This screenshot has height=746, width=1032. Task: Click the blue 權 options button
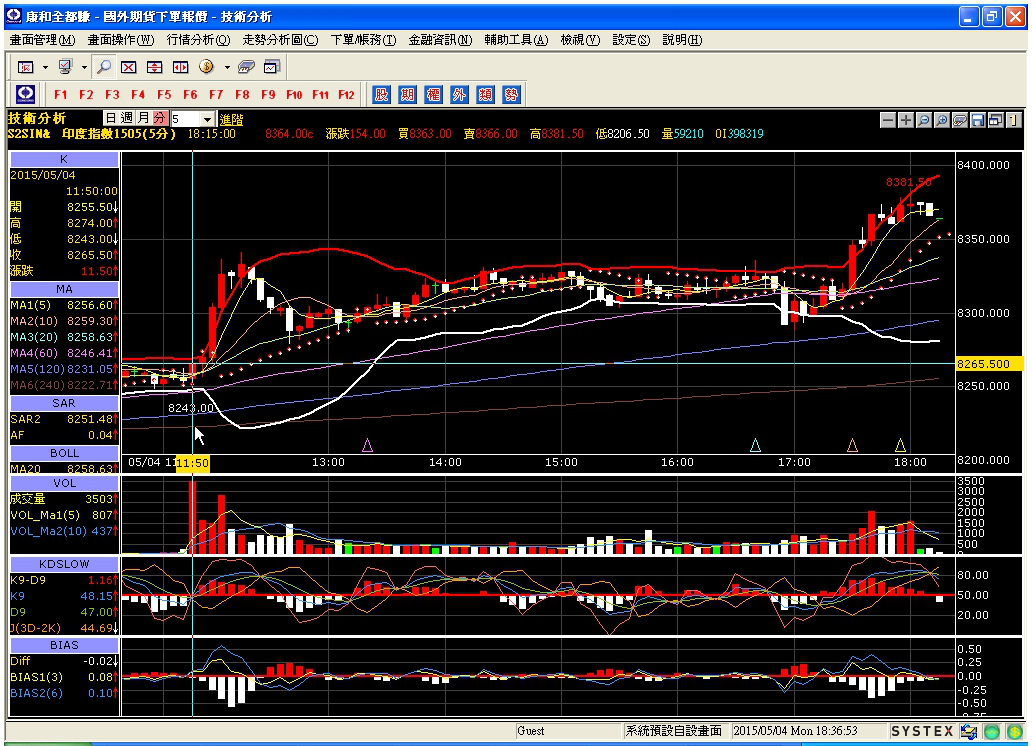click(433, 94)
